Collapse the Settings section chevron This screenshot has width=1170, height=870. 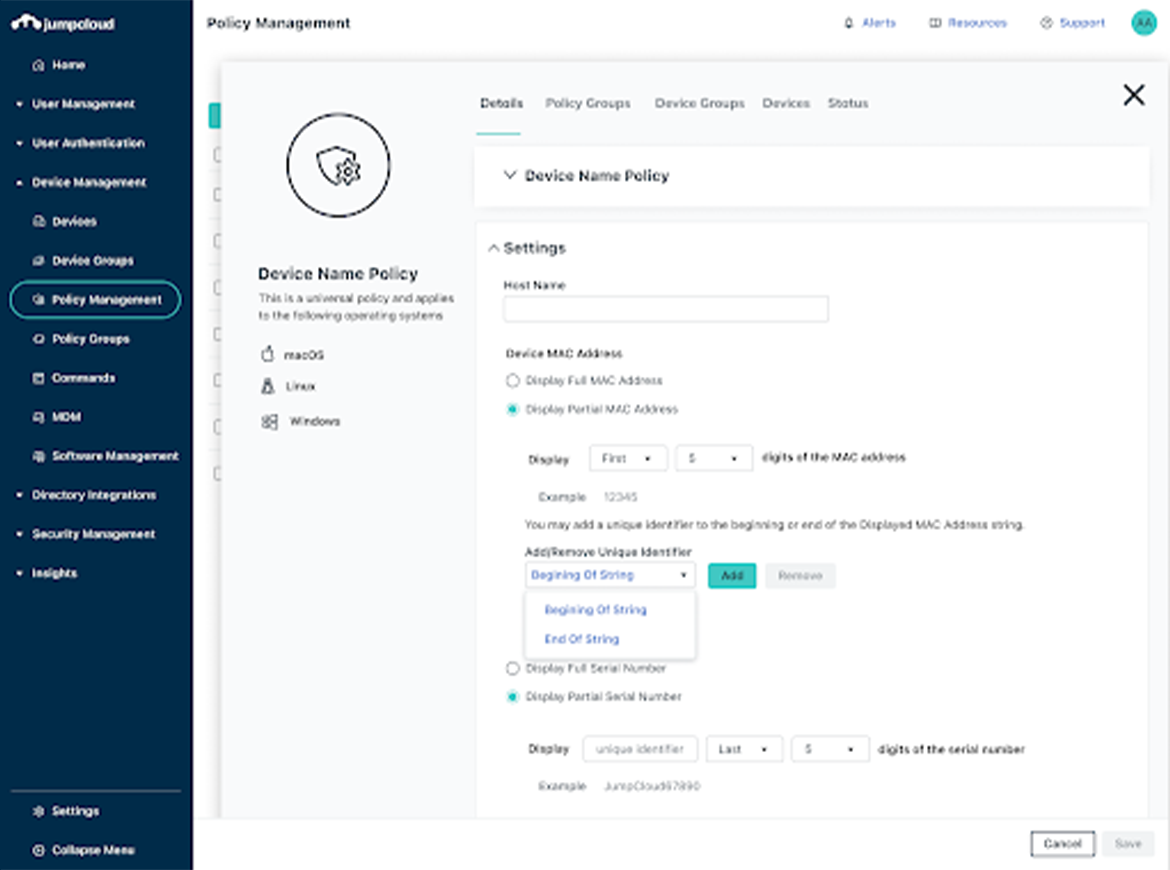[x=493, y=248]
